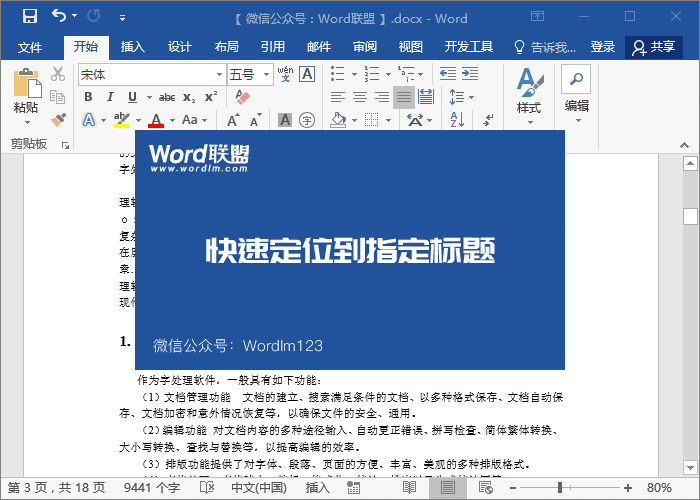The image size is (700, 500).
Task: Open the 视图 tab
Action: click(411, 46)
